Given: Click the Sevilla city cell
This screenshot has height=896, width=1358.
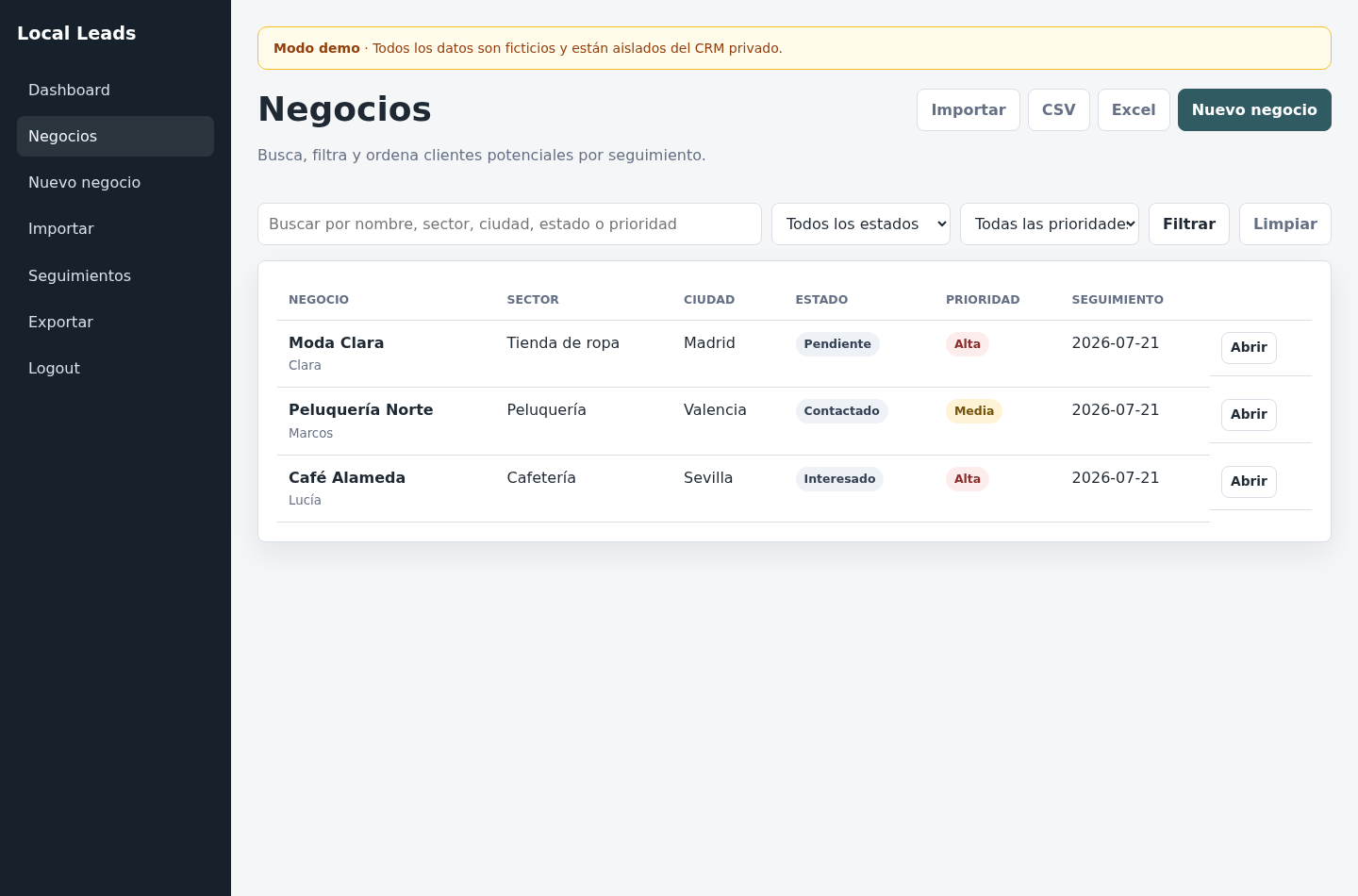Looking at the screenshot, I should pyautogui.click(x=708, y=478).
